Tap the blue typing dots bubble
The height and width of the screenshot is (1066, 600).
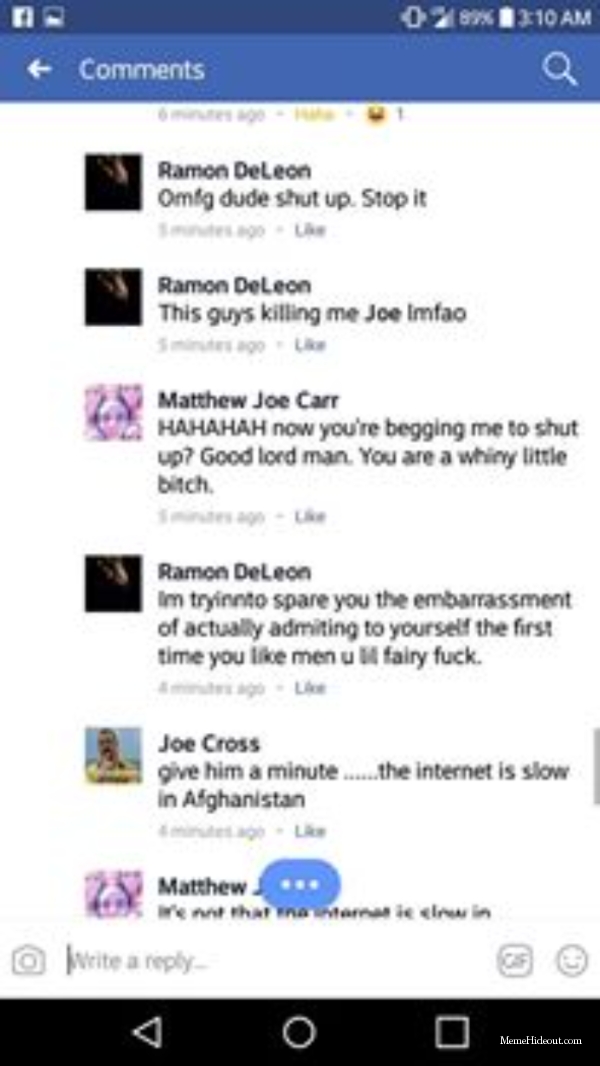click(300, 884)
